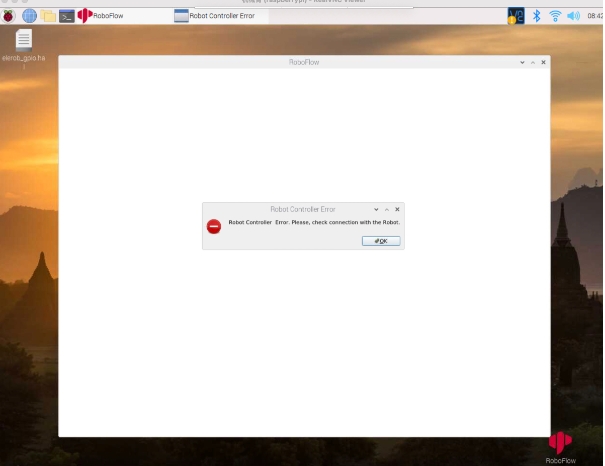Maximize the Robot Controller Error dialog
The width and height of the screenshot is (605, 466).
[387, 209]
